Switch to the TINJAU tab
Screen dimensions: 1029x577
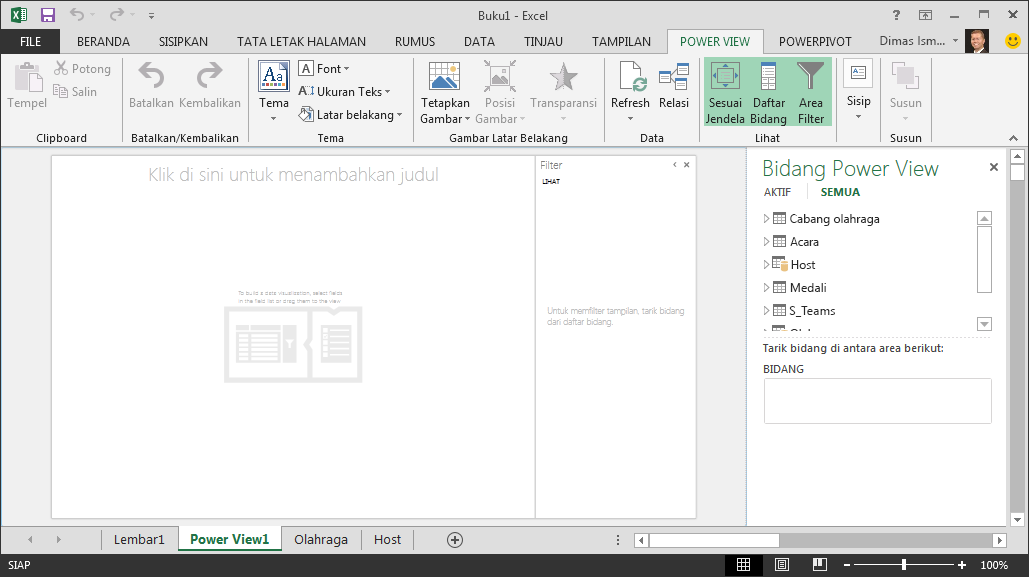coord(543,41)
